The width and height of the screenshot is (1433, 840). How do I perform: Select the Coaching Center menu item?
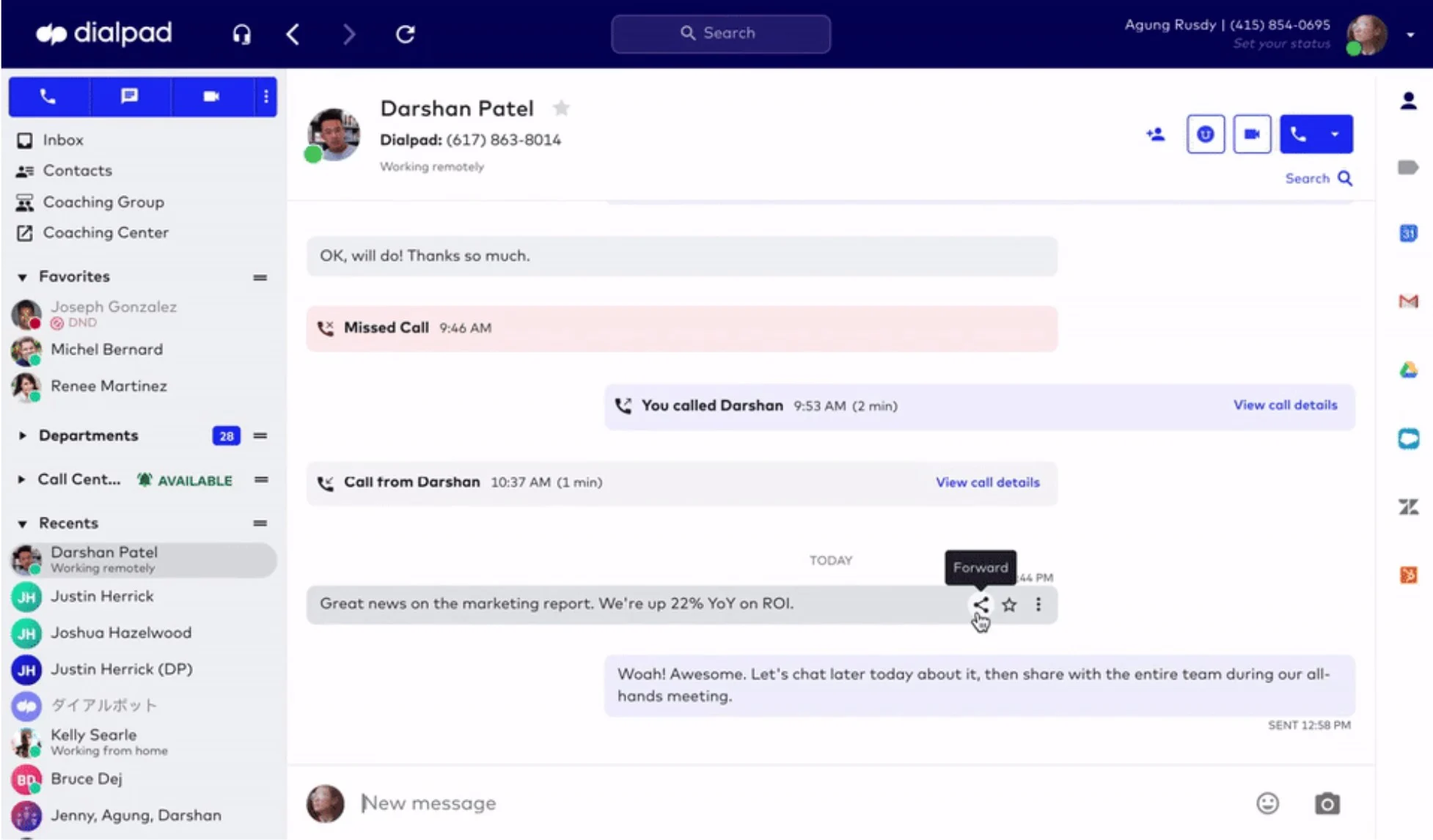[105, 231]
